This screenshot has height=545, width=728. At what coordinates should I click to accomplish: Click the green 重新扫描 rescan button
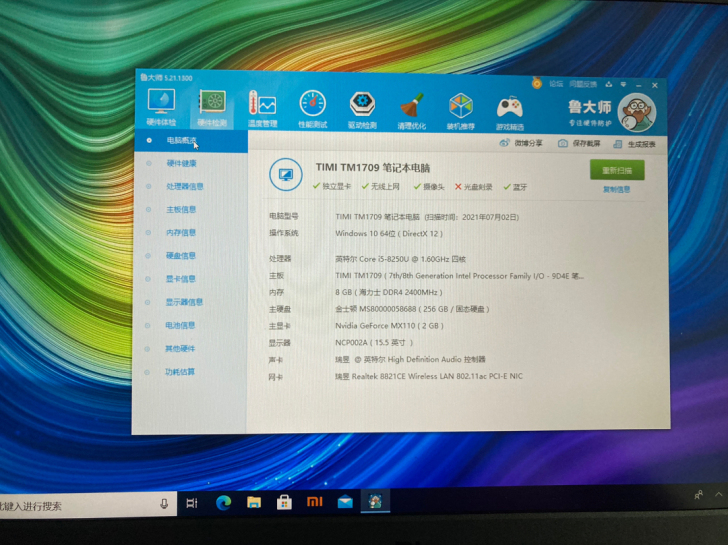[617, 170]
